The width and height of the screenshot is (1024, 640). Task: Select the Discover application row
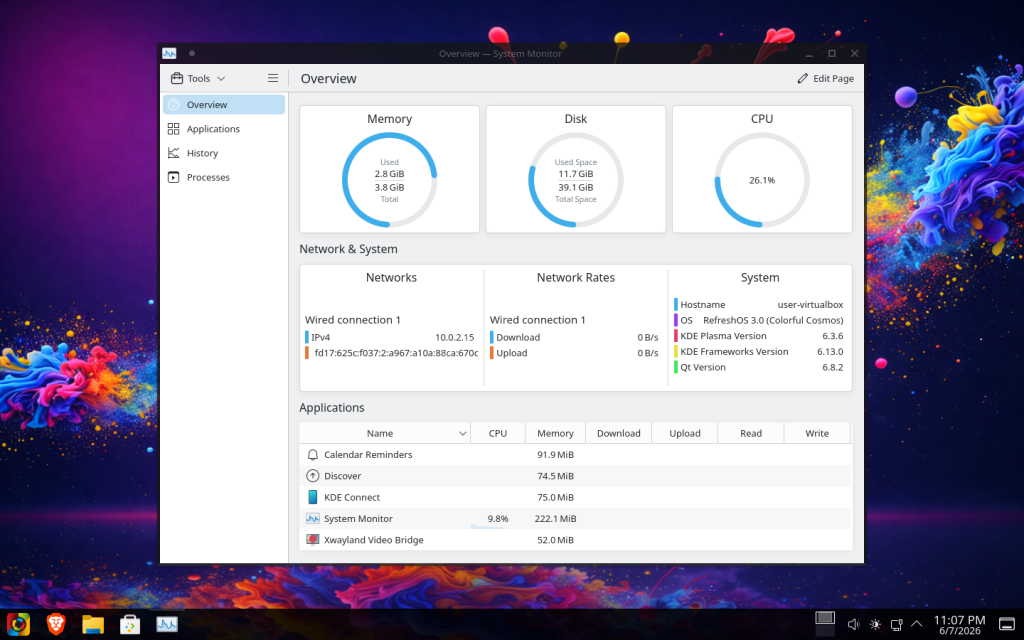(575, 476)
